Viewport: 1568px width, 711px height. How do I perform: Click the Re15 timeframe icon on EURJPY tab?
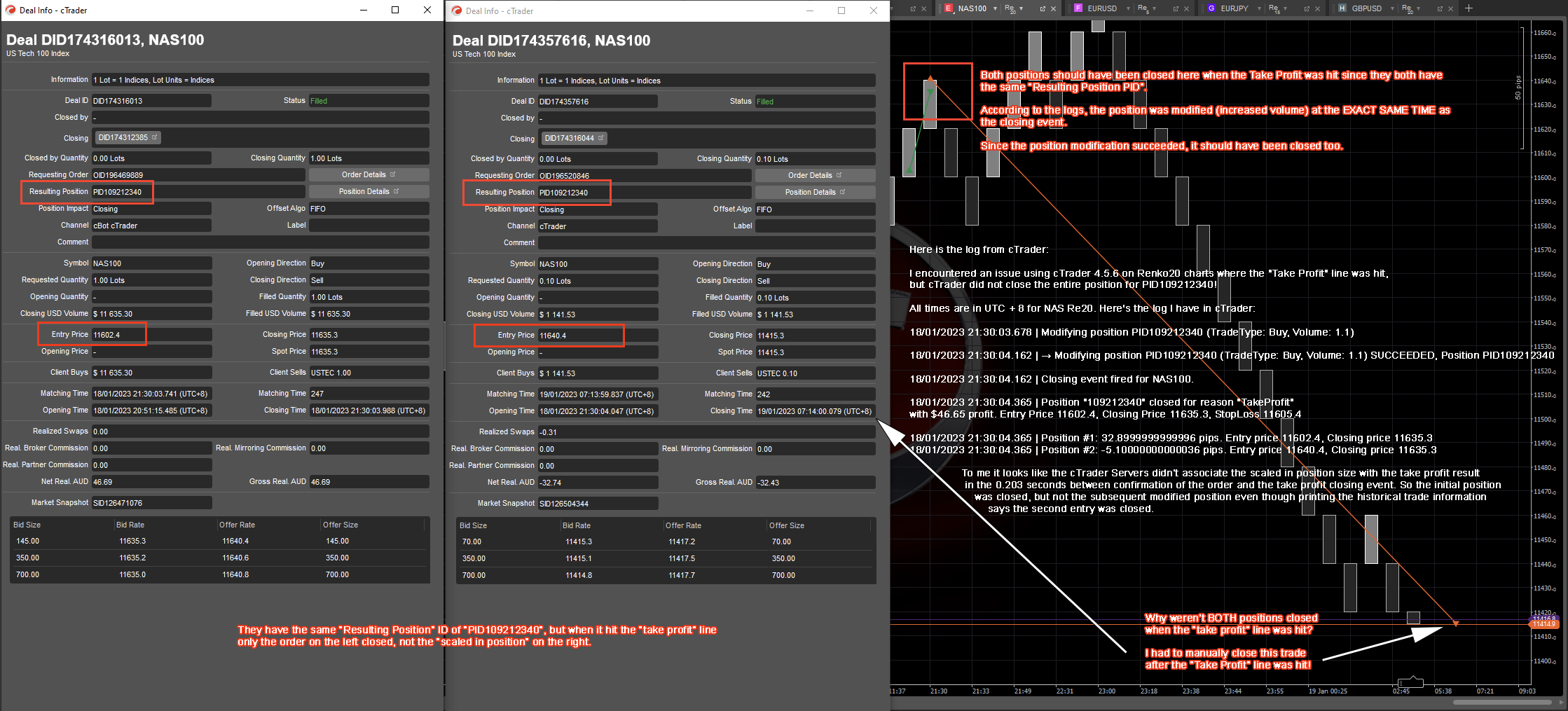pyautogui.click(x=1274, y=8)
